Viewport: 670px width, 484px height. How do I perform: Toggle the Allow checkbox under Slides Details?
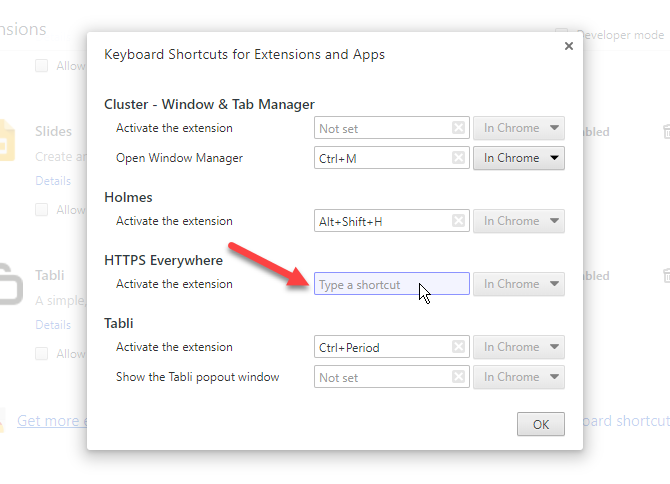(x=41, y=210)
